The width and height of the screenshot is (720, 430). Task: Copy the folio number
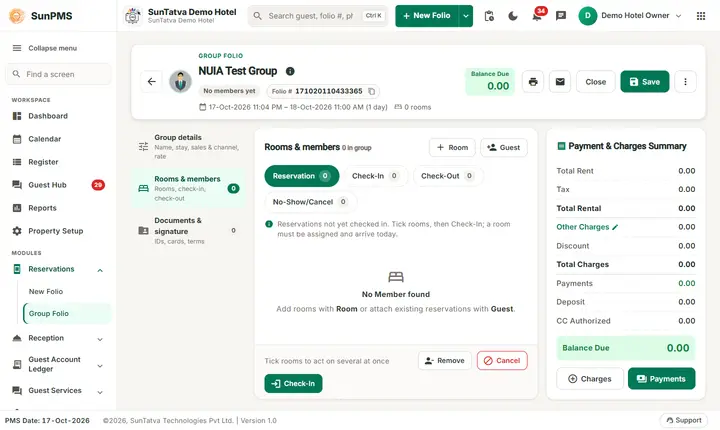371,91
